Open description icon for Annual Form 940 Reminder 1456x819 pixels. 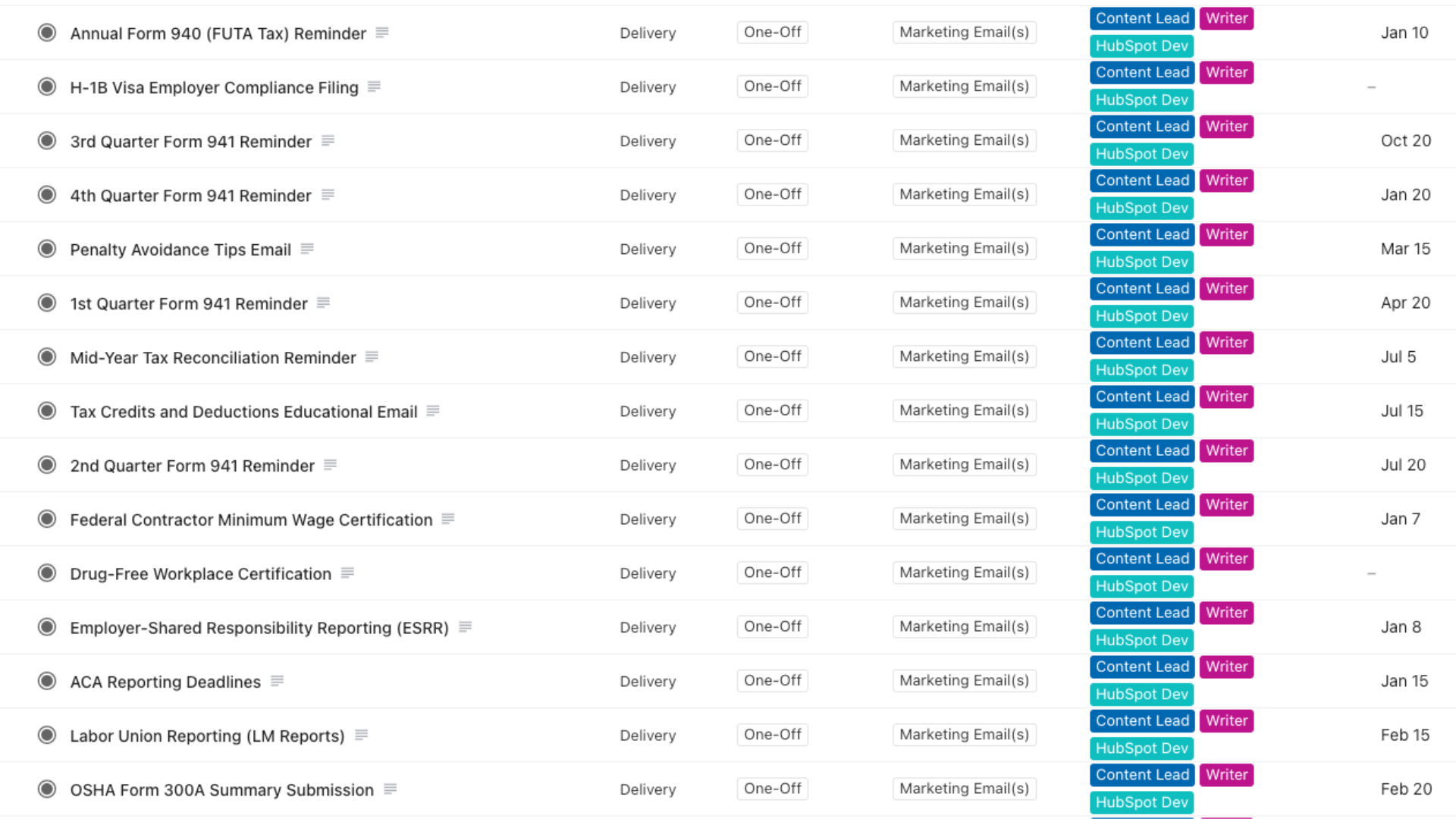tap(382, 33)
